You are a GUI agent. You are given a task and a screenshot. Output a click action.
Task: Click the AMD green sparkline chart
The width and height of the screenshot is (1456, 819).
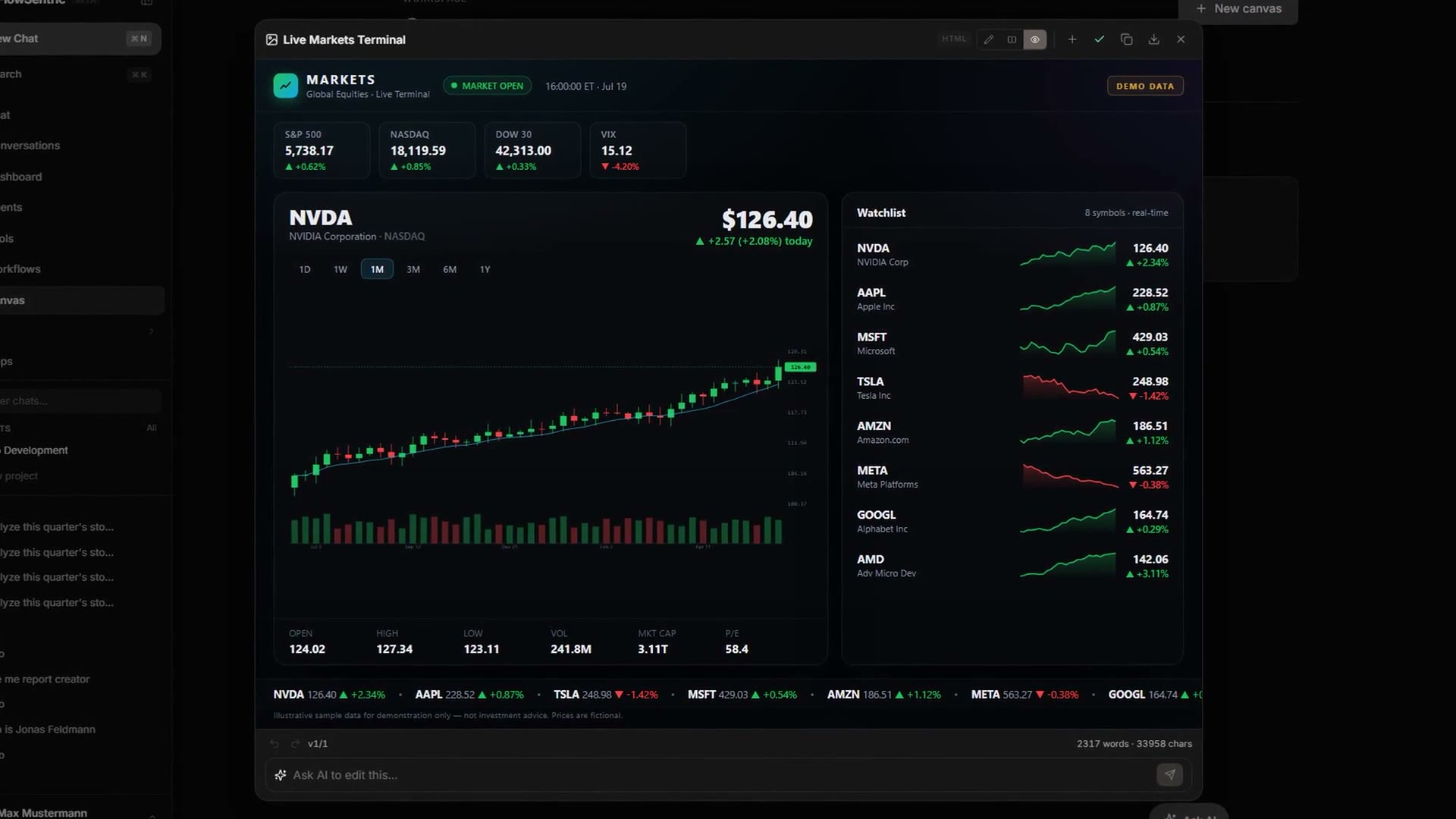[1068, 565]
